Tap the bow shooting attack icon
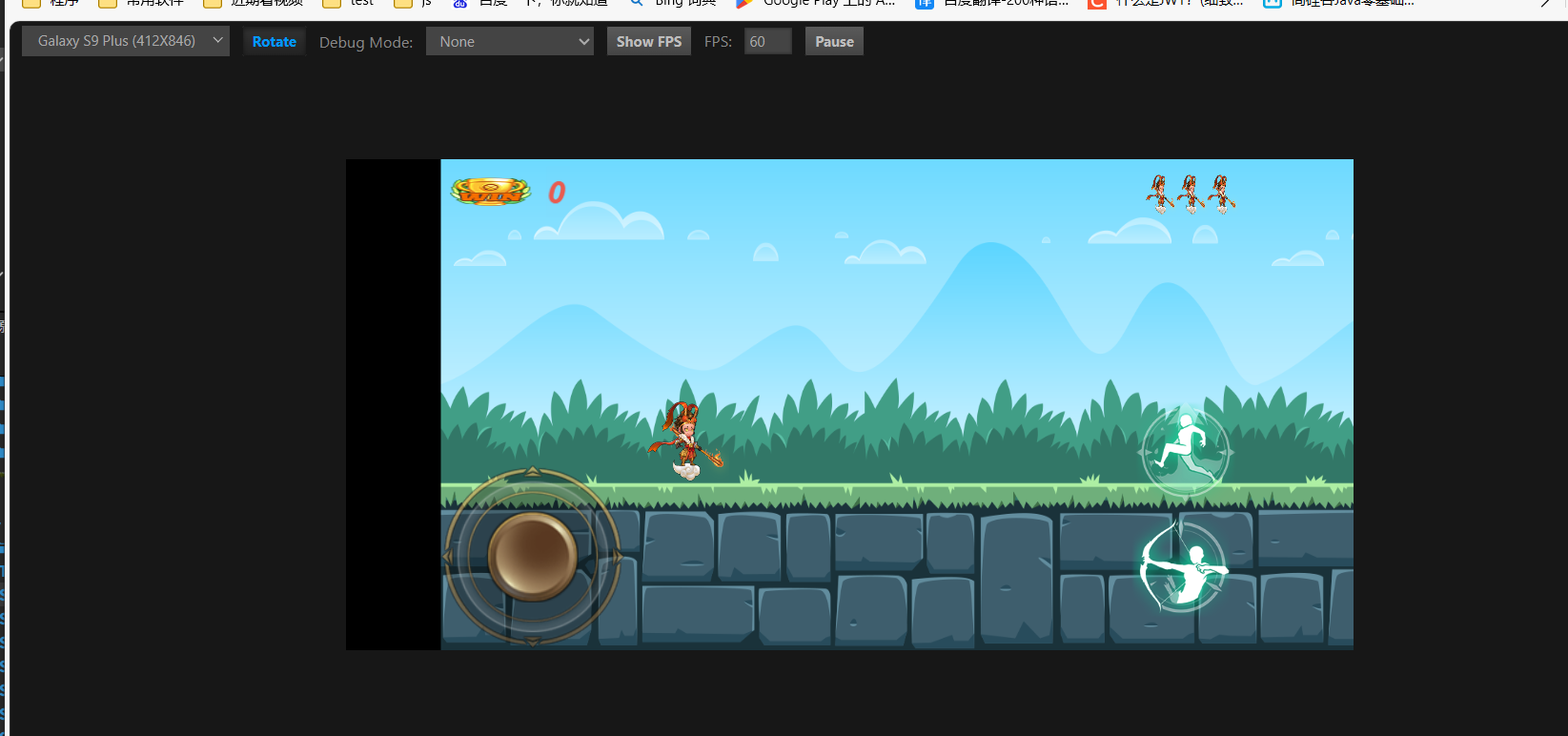The height and width of the screenshot is (736, 1568). pos(1183,567)
